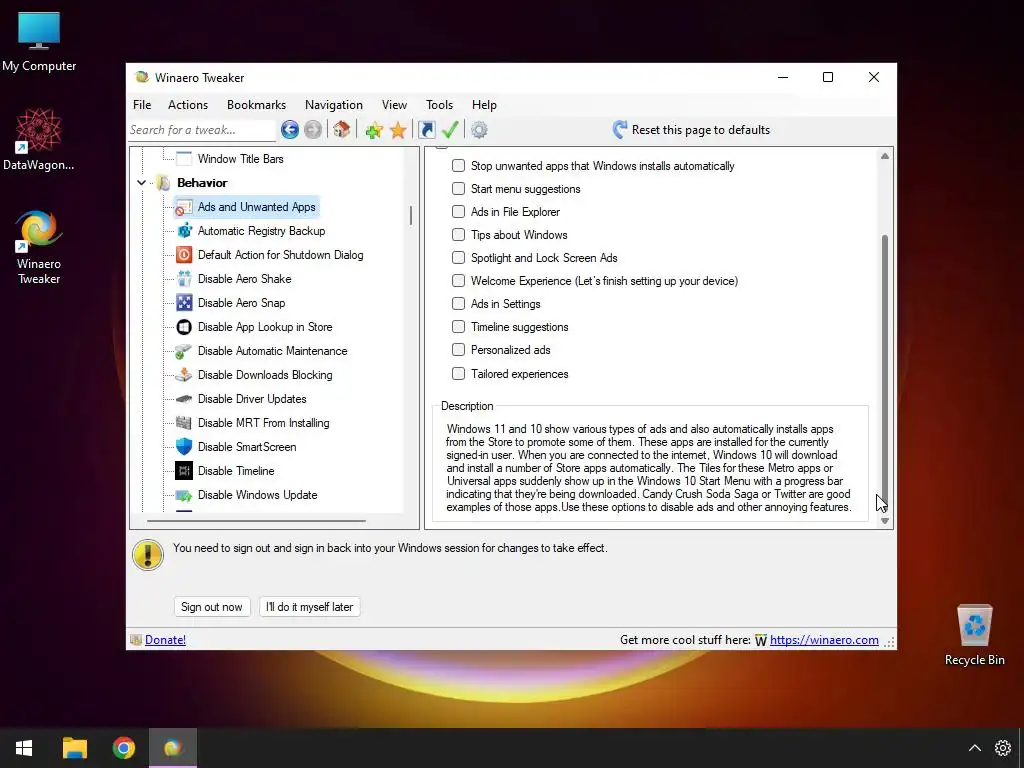Screen dimensions: 1024x768
Task: Click the Disable Windows Update icon
Action: pyautogui.click(x=184, y=495)
